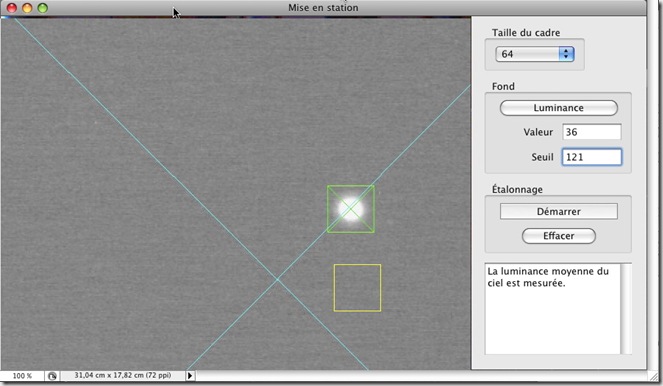This screenshot has width=663, height=386.
Task: Click the 100 % zoom level field
Action: 22,375
